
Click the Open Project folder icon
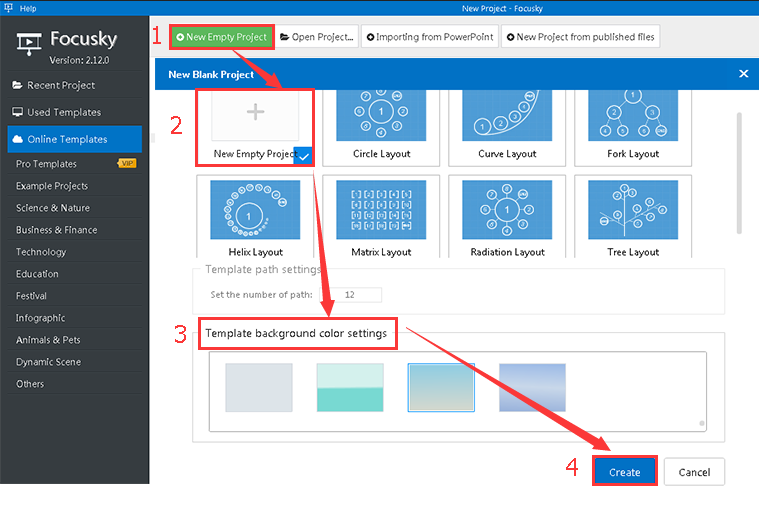[285, 37]
